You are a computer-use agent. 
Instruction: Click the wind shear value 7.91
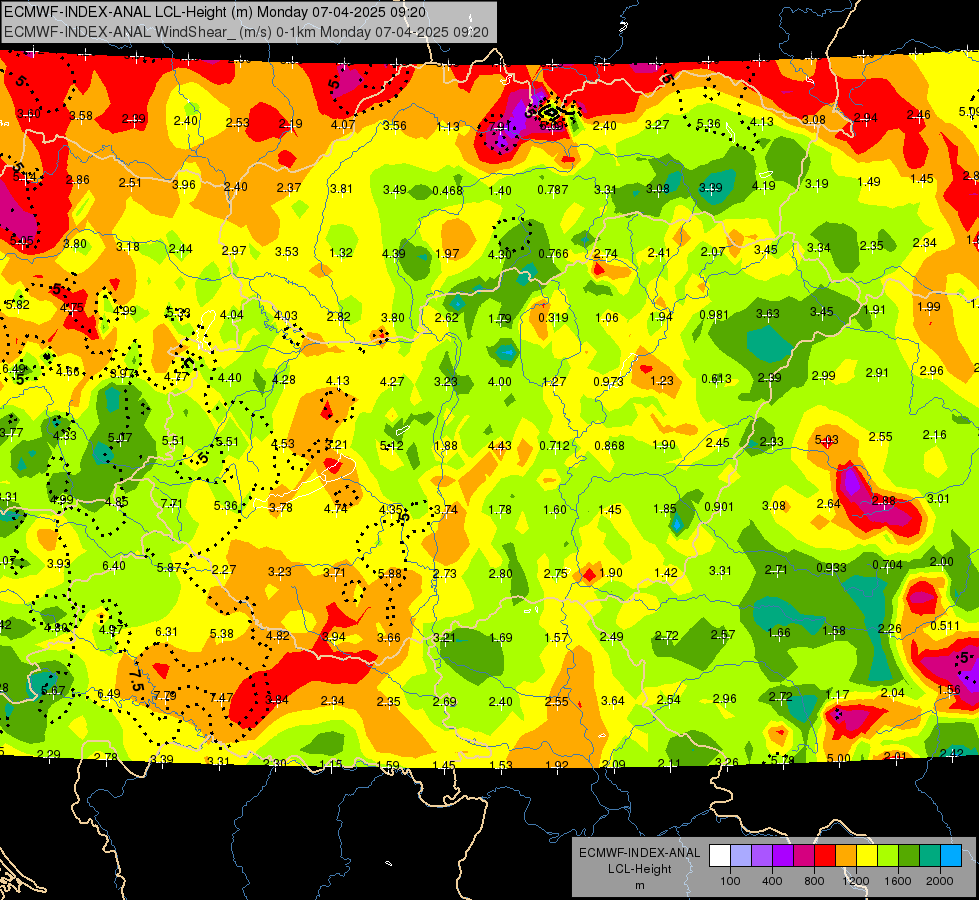[x=499, y=127]
